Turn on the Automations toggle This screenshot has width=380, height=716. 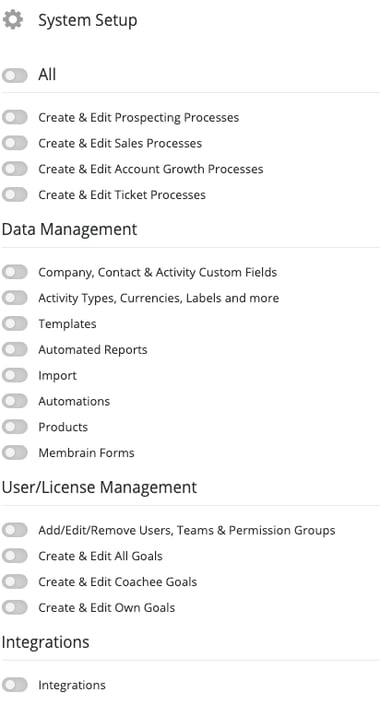pyautogui.click(x=15, y=401)
